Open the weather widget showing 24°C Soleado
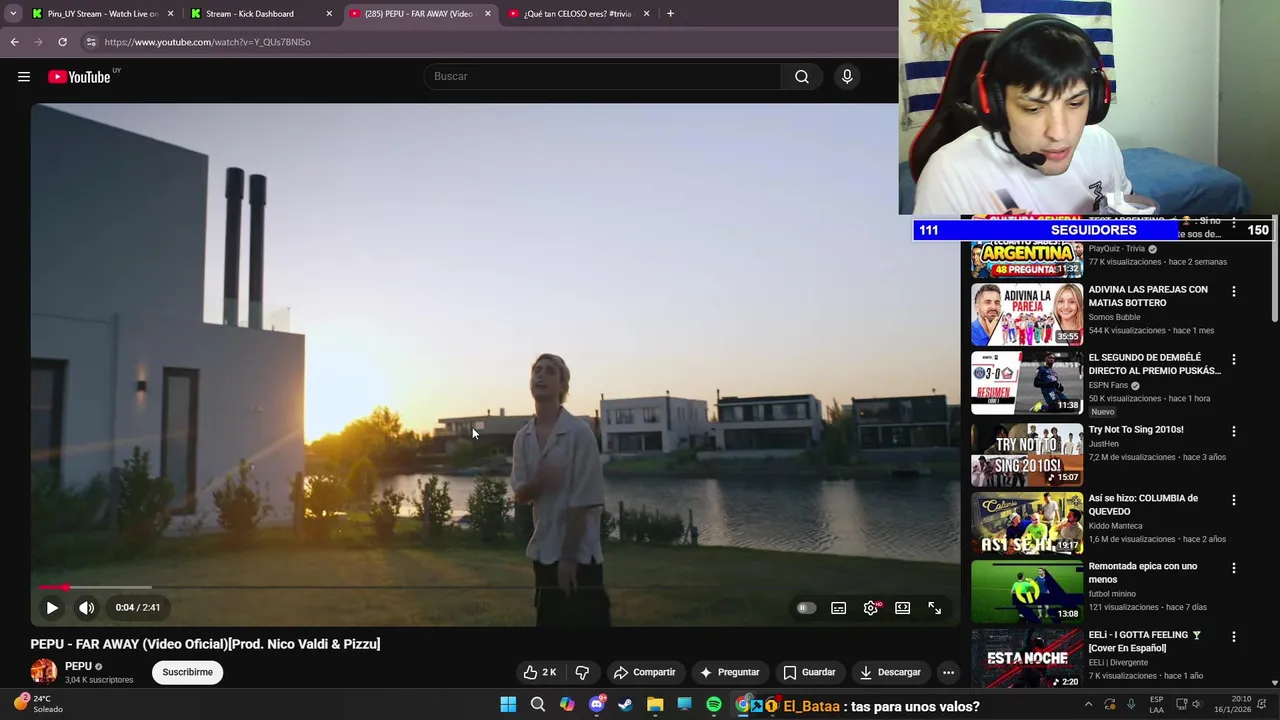The image size is (1280, 720). [x=38, y=704]
